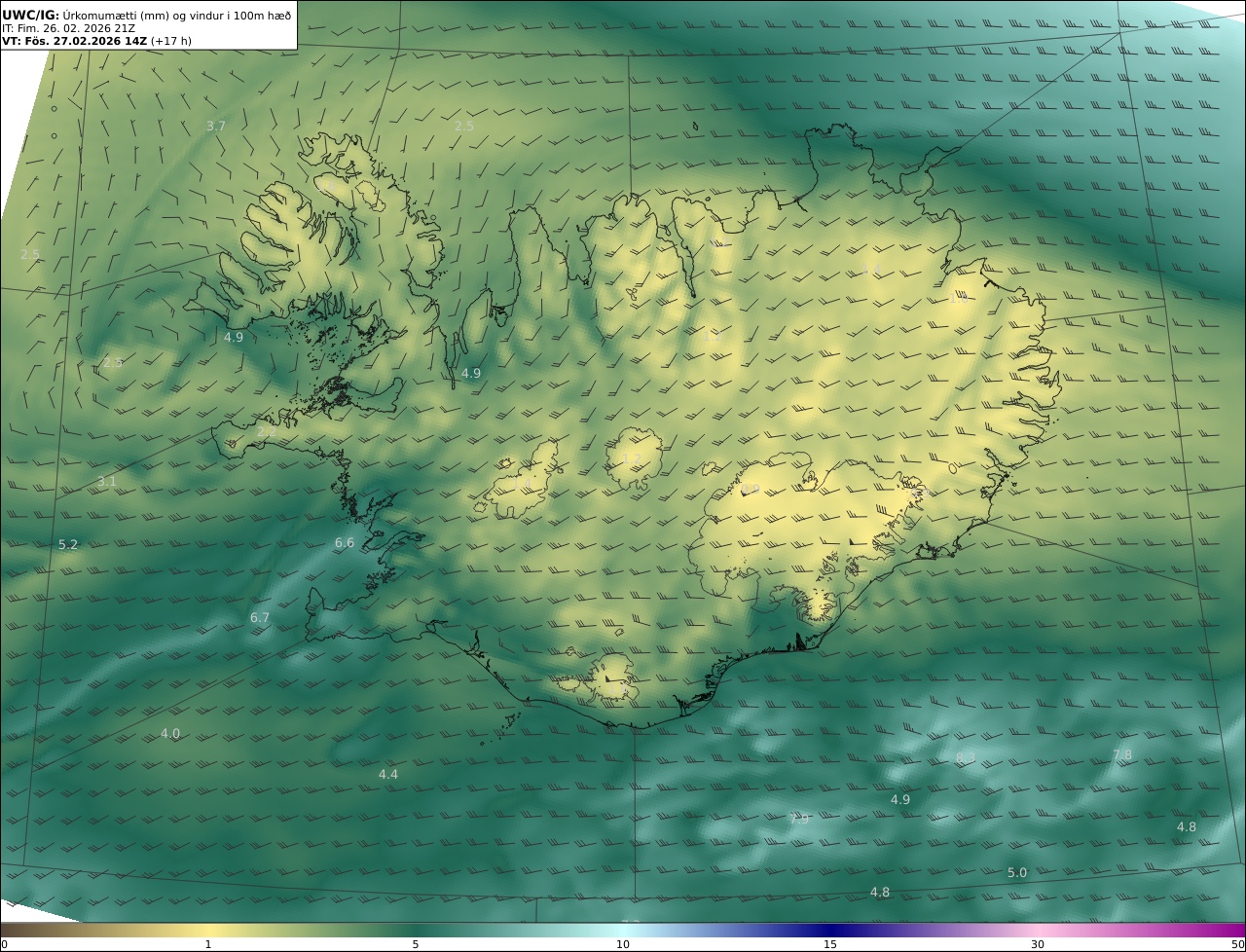Click the 4.4 value label

tap(388, 774)
